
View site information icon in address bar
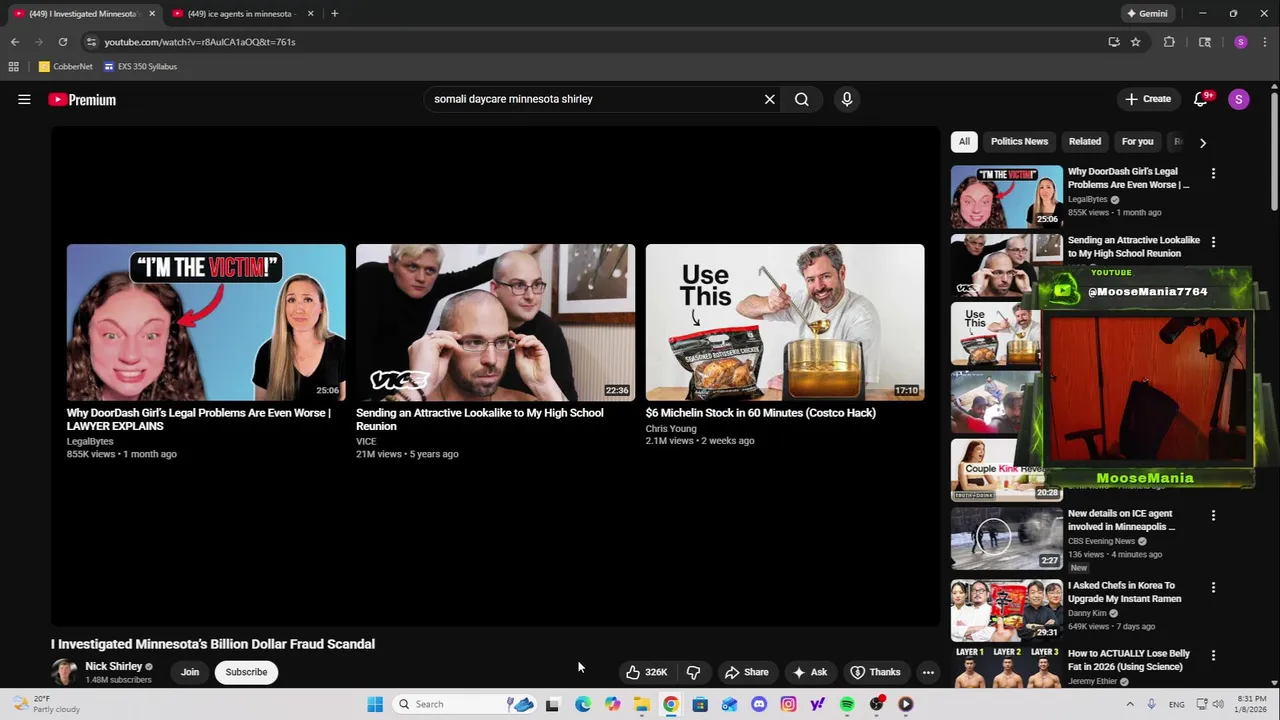[91, 42]
